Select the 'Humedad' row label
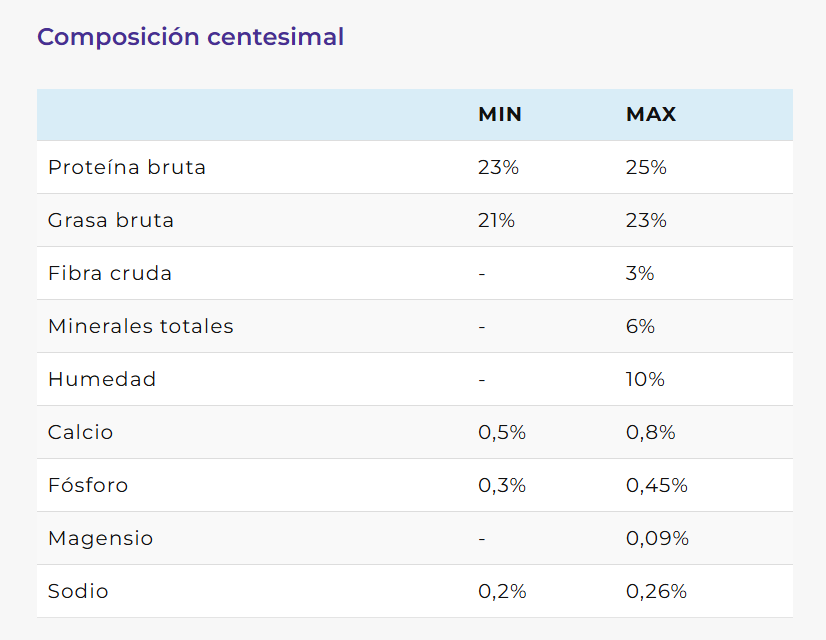 click(102, 379)
